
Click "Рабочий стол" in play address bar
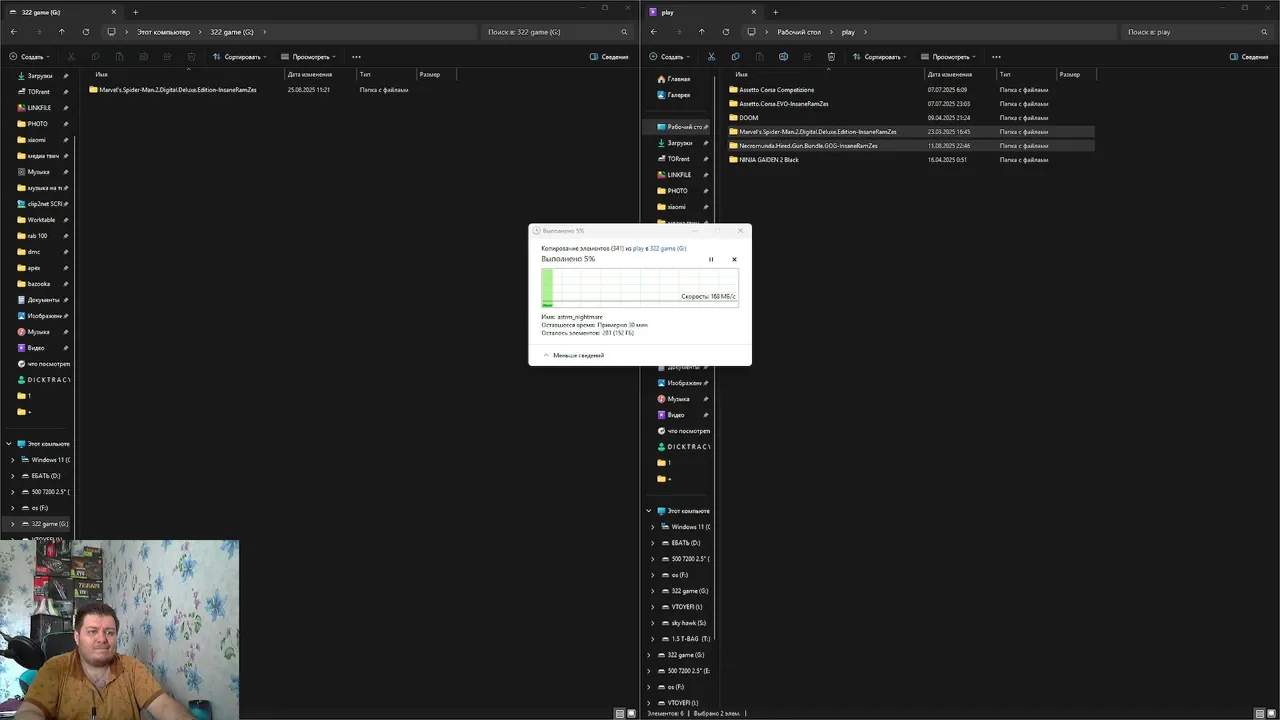pyautogui.click(x=799, y=32)
